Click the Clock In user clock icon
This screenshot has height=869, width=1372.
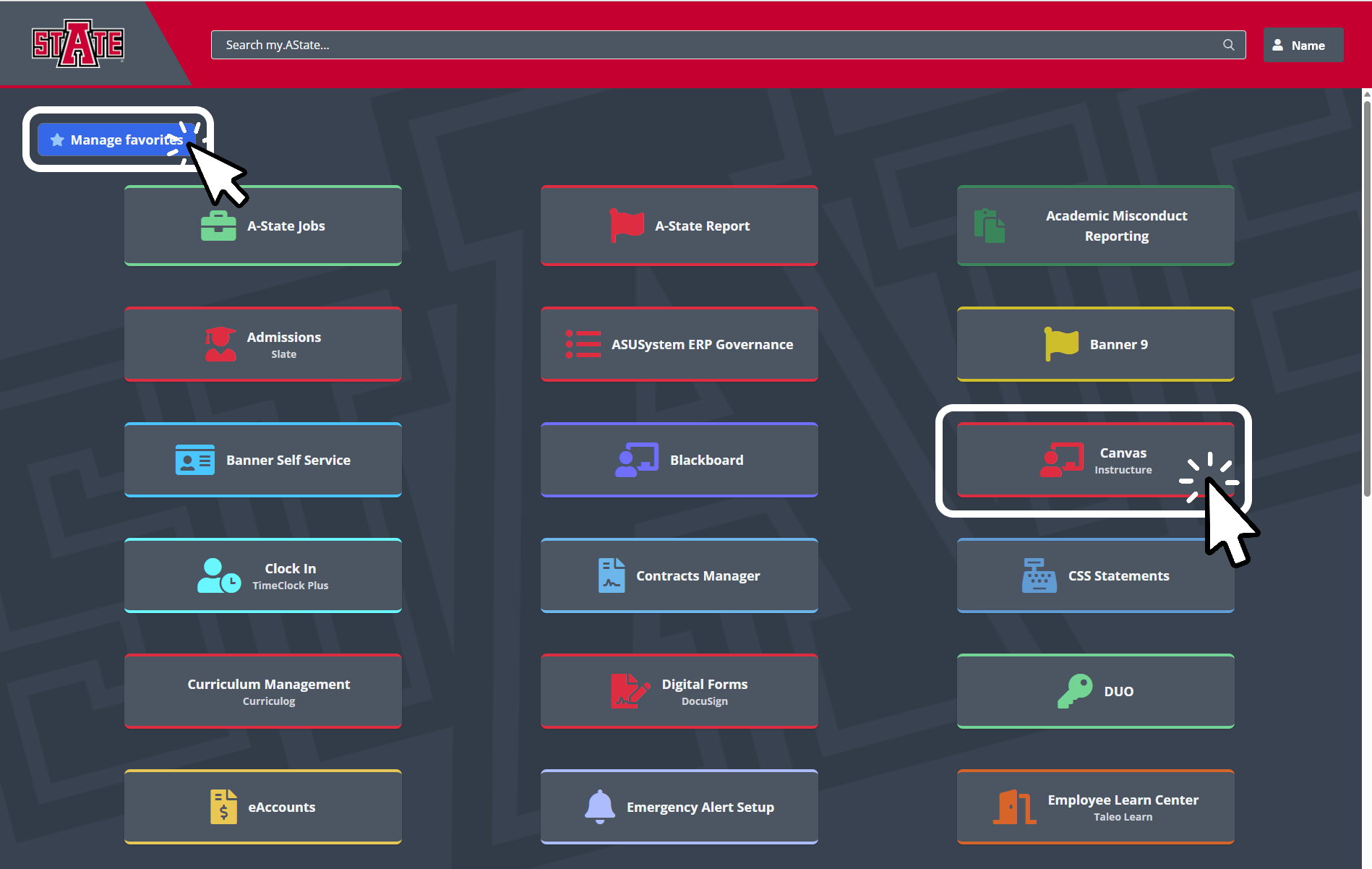coord(218,575)
